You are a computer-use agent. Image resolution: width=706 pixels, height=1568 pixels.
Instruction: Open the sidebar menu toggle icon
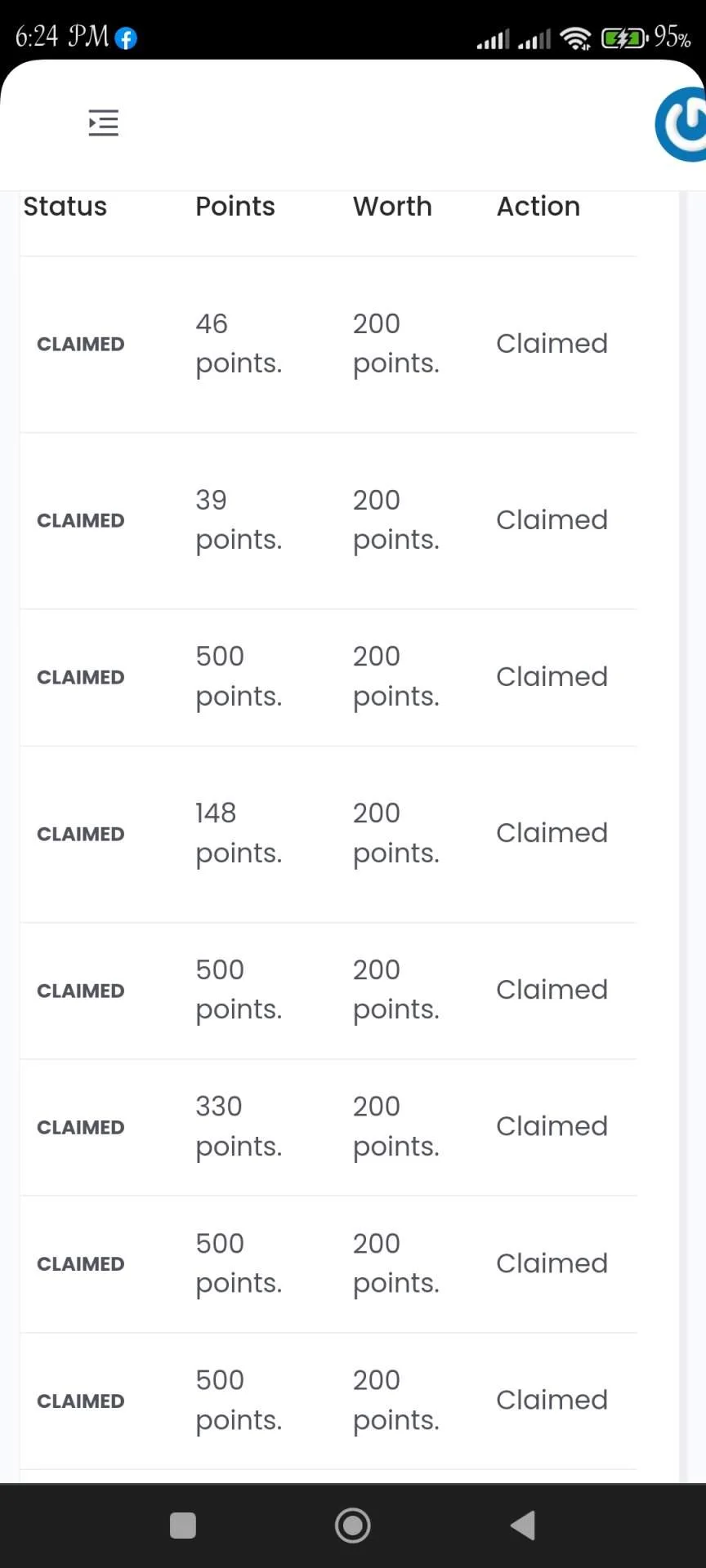tap(104, 123)
